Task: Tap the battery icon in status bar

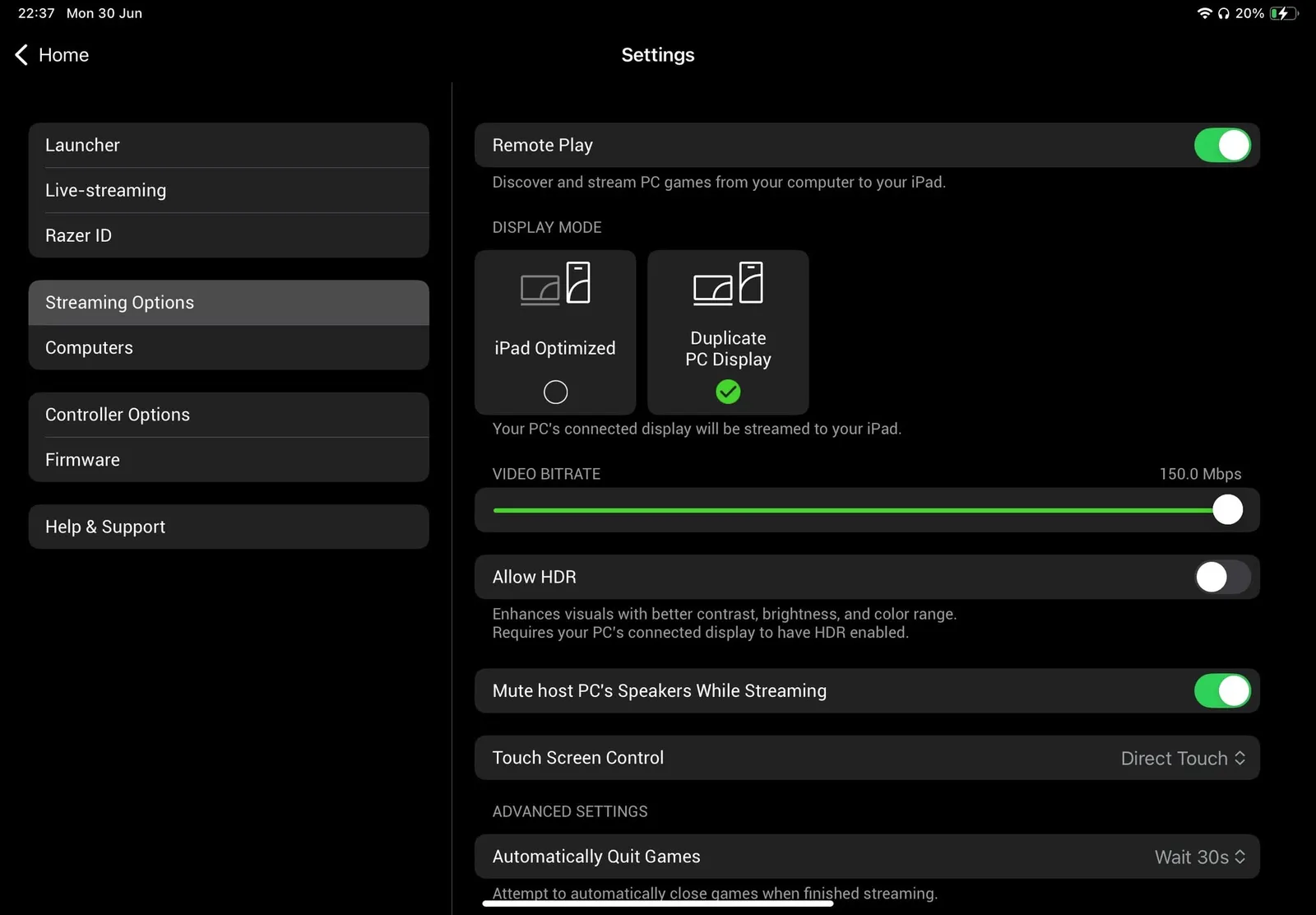Action: (x=1283, y=13)
